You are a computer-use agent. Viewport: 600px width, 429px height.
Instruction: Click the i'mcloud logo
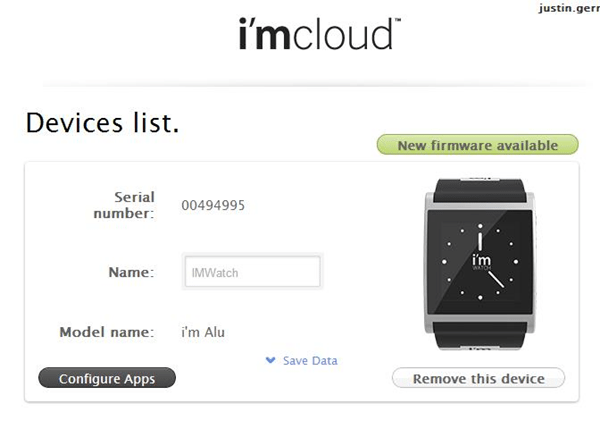click(319, 34)
